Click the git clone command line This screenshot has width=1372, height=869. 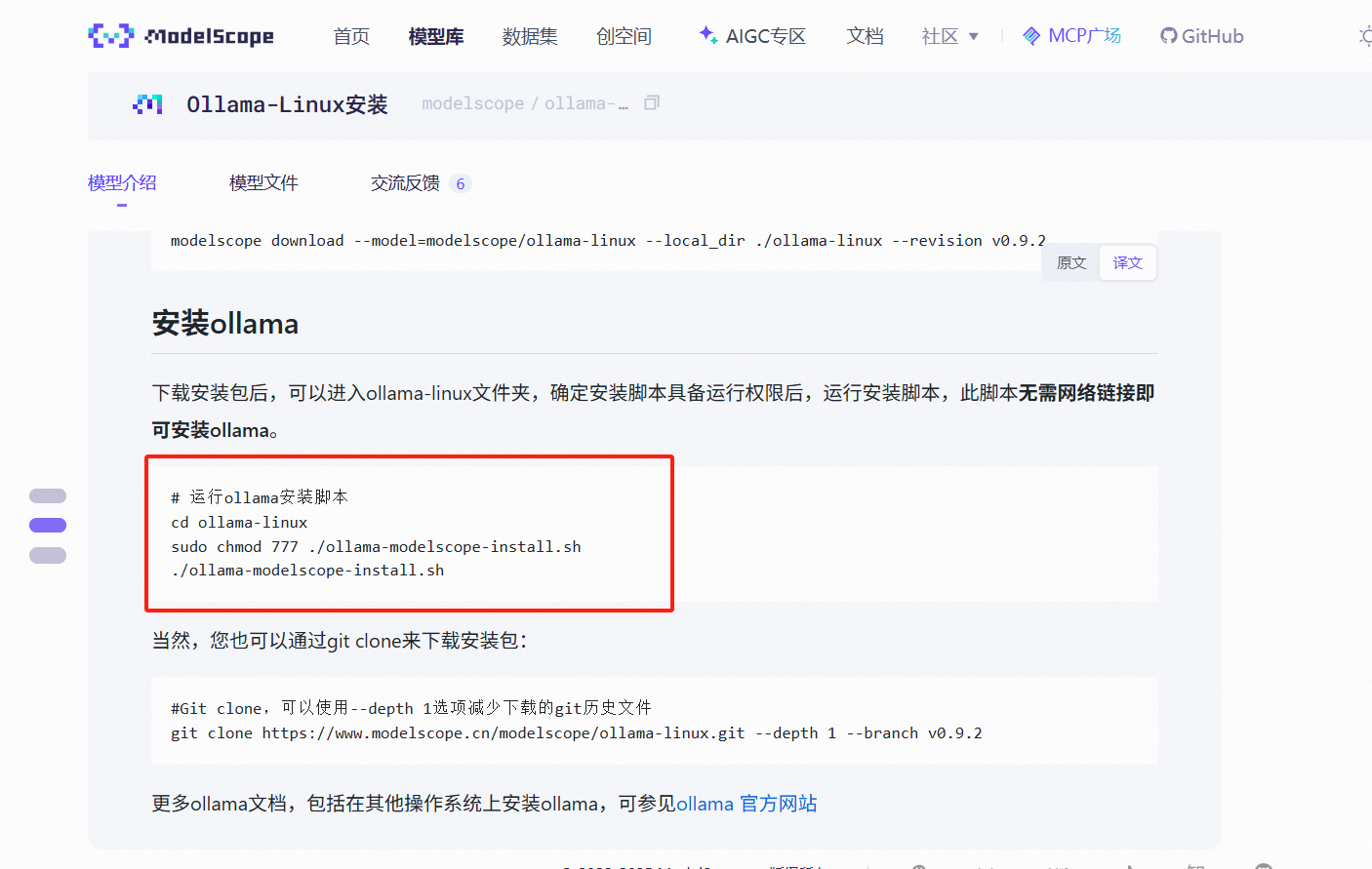577,732
